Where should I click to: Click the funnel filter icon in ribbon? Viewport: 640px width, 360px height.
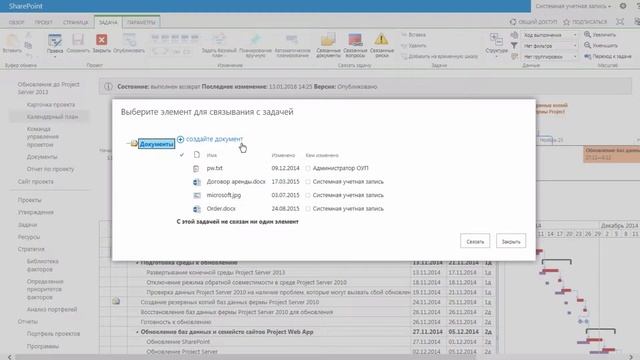pyautogui.click(x=514, y=46)
